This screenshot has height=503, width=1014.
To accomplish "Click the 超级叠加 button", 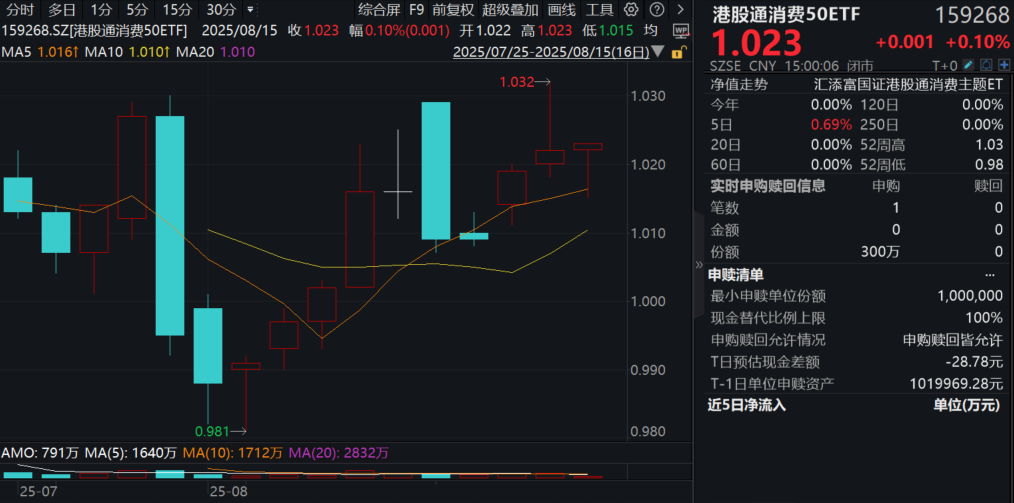I will click(x=507, y=9).
